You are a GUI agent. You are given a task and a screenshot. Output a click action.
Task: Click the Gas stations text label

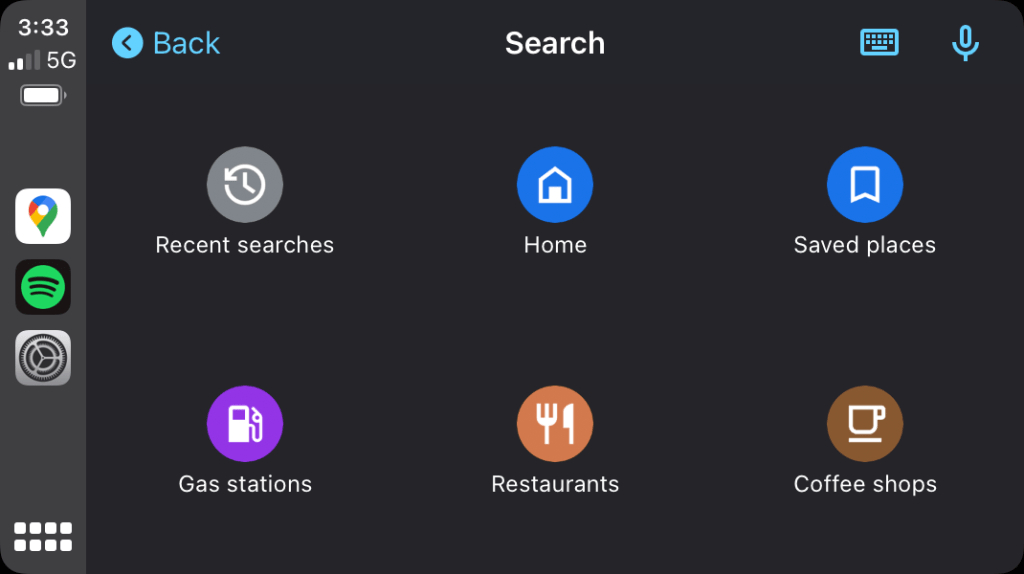pos(245,484)
